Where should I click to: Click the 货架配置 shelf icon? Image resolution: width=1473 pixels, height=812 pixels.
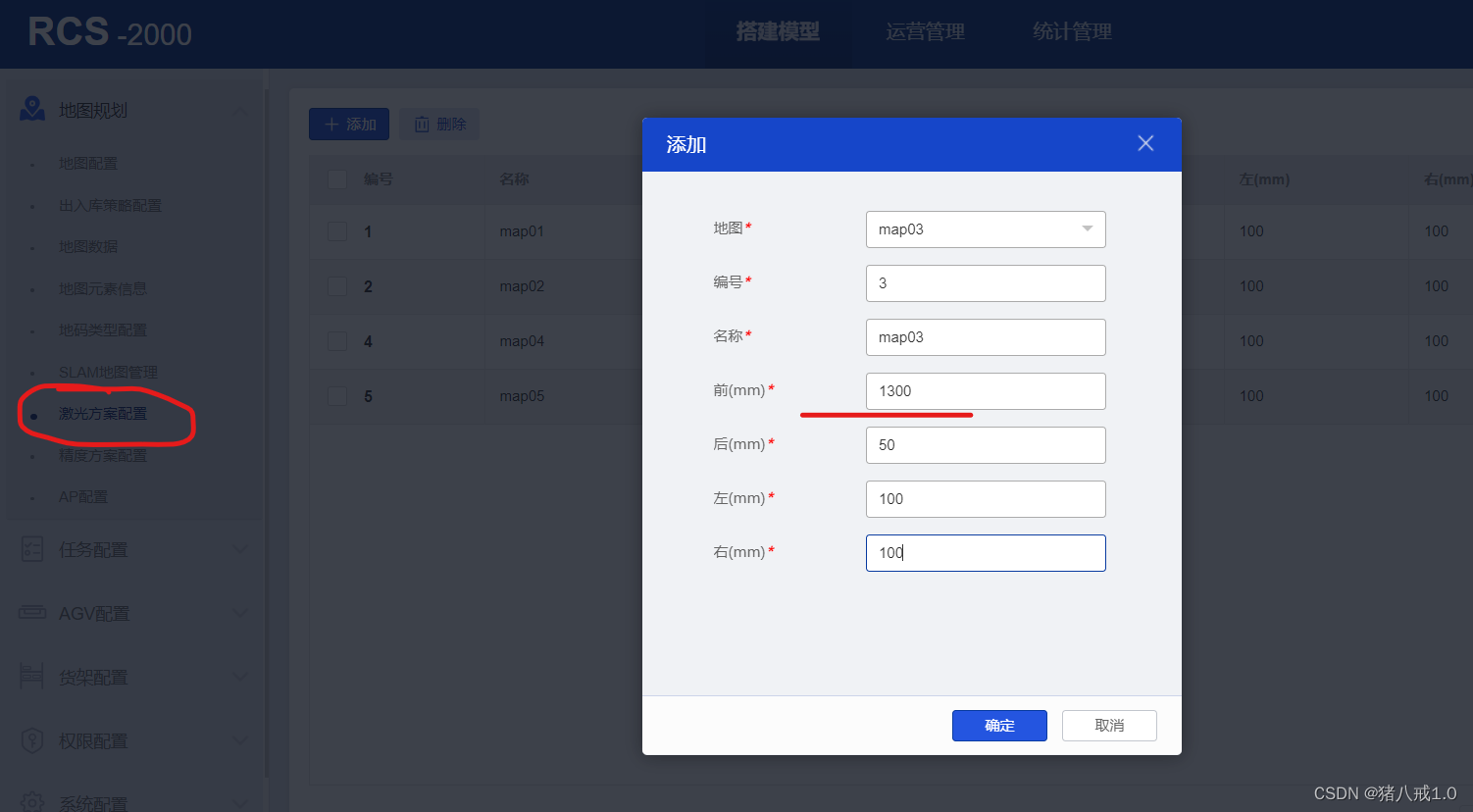point(32,677)
